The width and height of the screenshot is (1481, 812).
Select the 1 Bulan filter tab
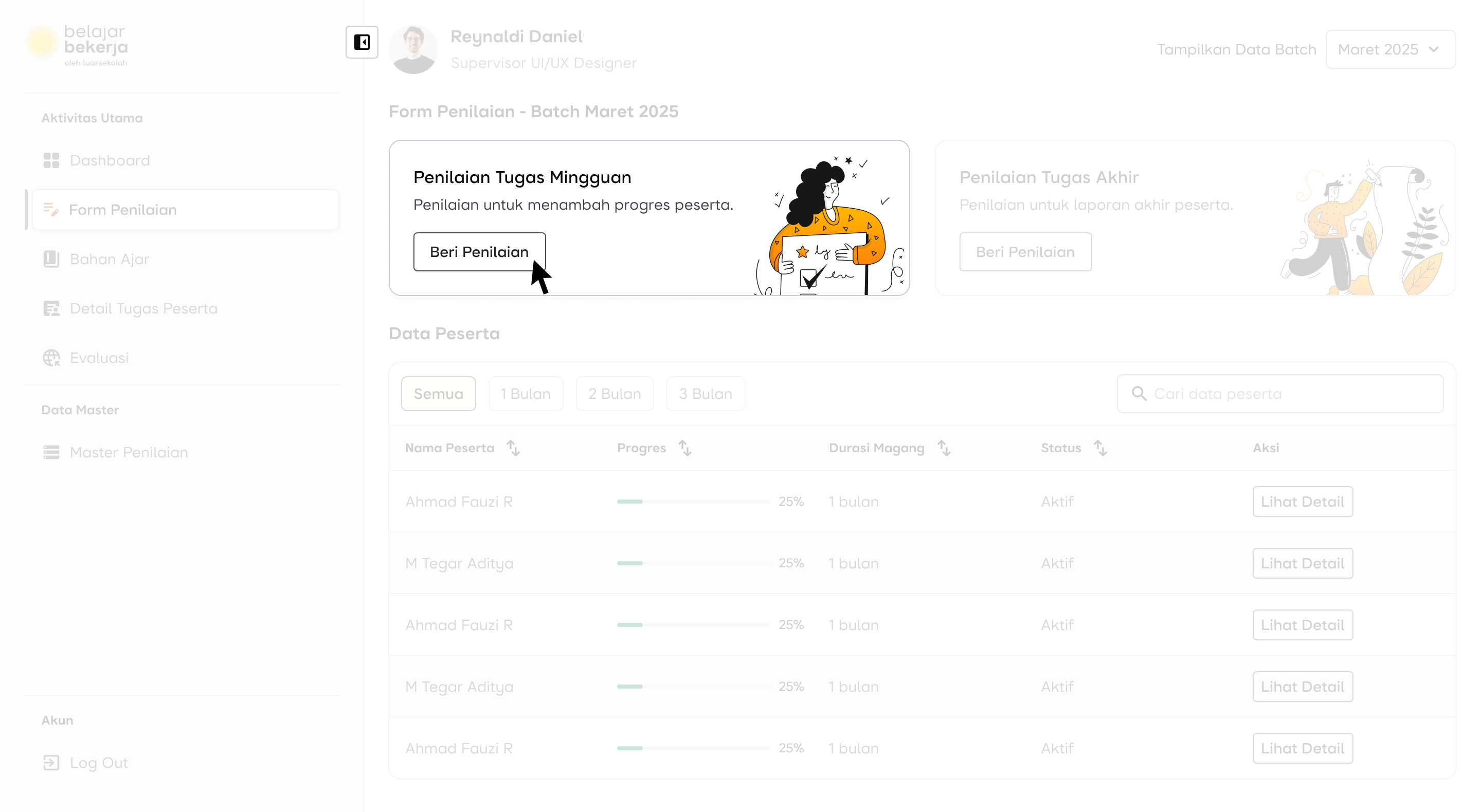click(525, 394)
